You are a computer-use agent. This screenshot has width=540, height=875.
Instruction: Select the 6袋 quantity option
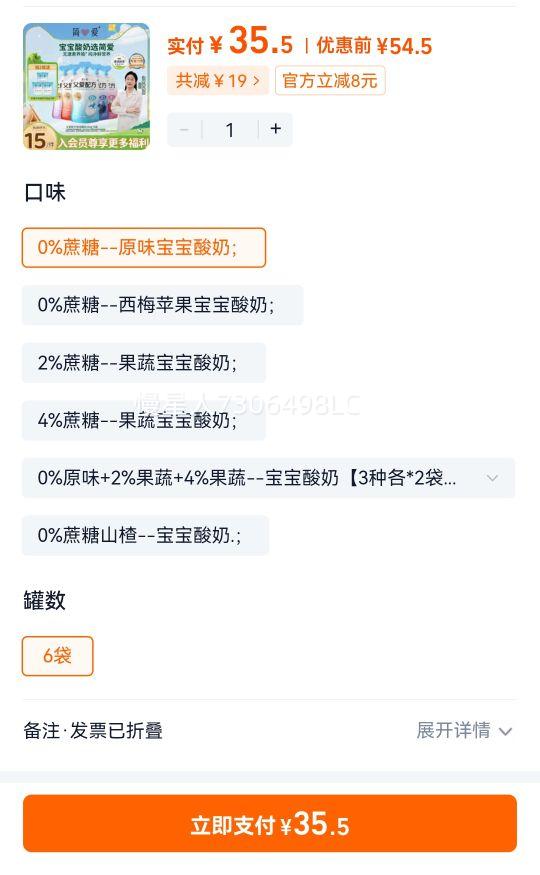[57, 656]
